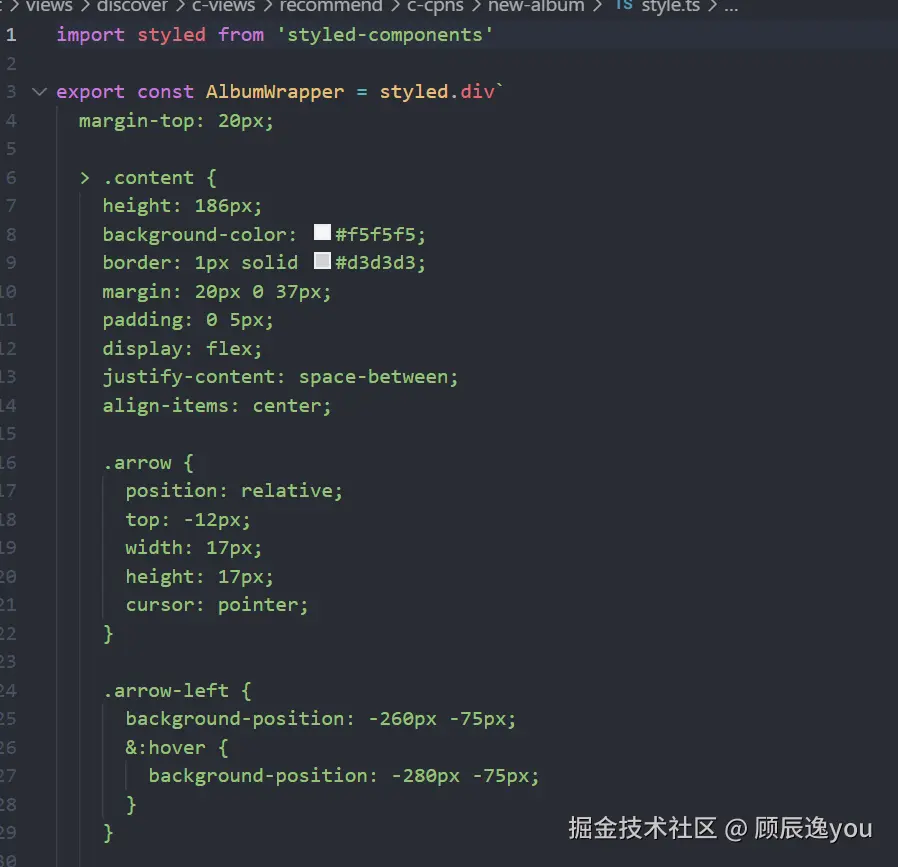Expand the breadcrumb trailing ellipsis
The height and width of the screenshot is (867, 898).
(x=731, y=6)
